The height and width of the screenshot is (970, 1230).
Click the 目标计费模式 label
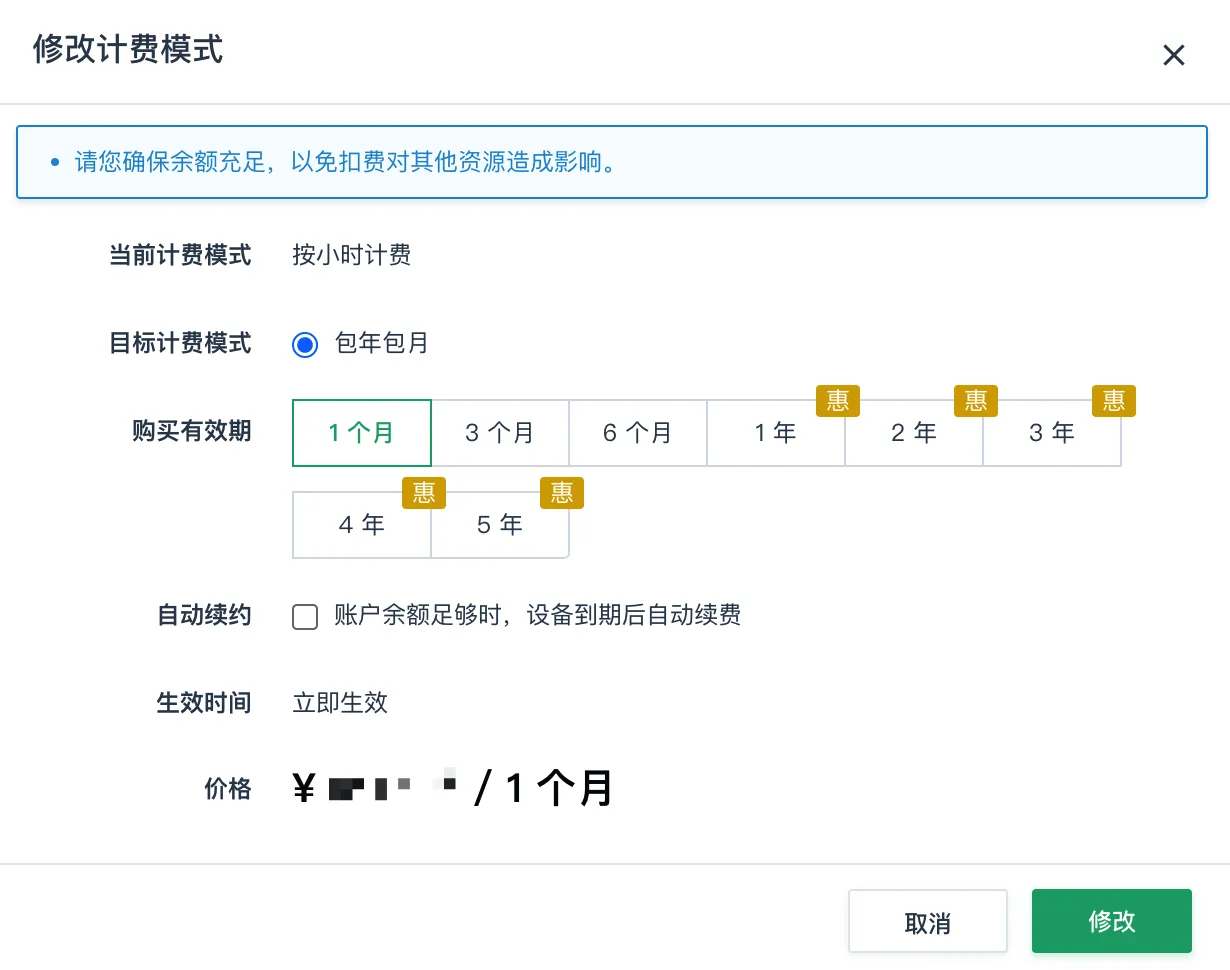(180, 344)
